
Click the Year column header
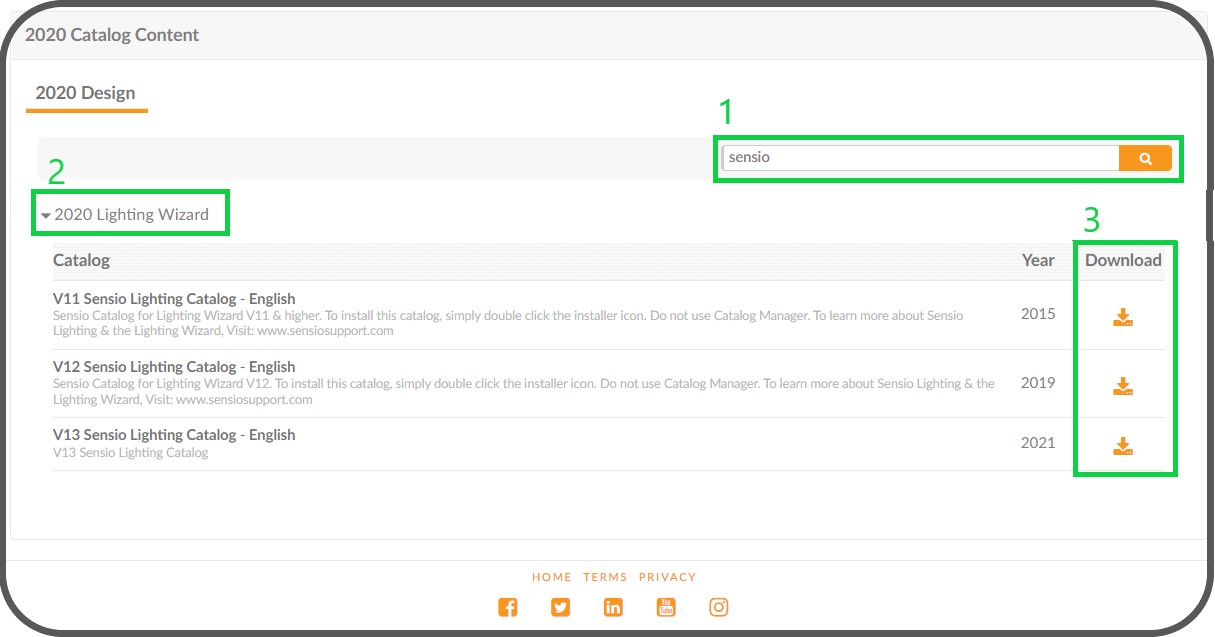click(1037, 260)
